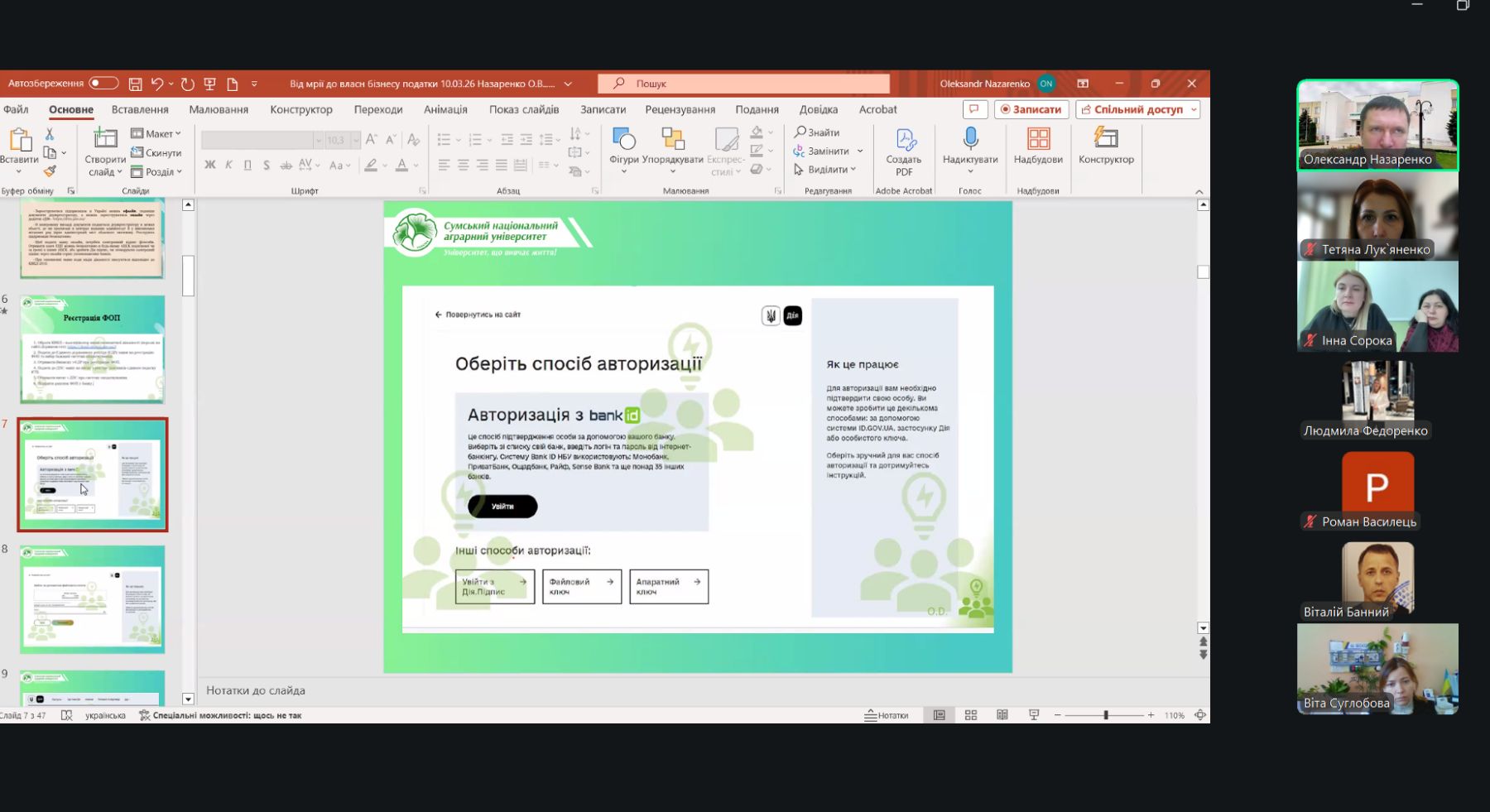Toggle text shadow S formatting

(x=267, y=165)
